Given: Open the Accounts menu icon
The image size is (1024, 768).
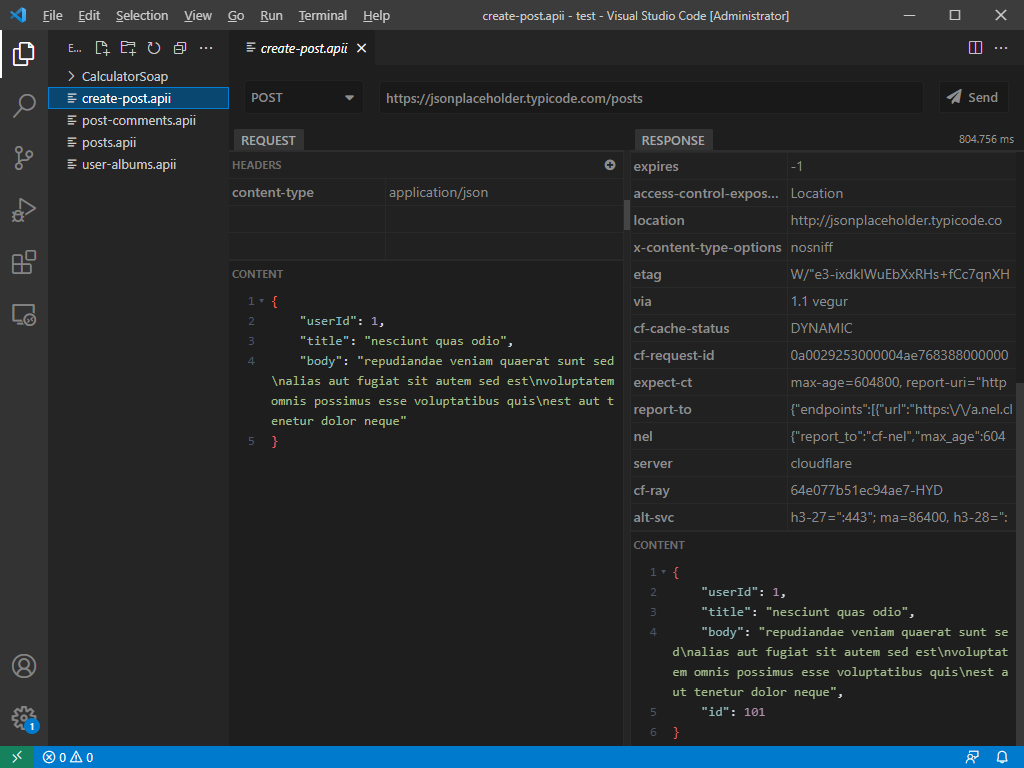Looking at the screenshot, I should tap(24, 666).
